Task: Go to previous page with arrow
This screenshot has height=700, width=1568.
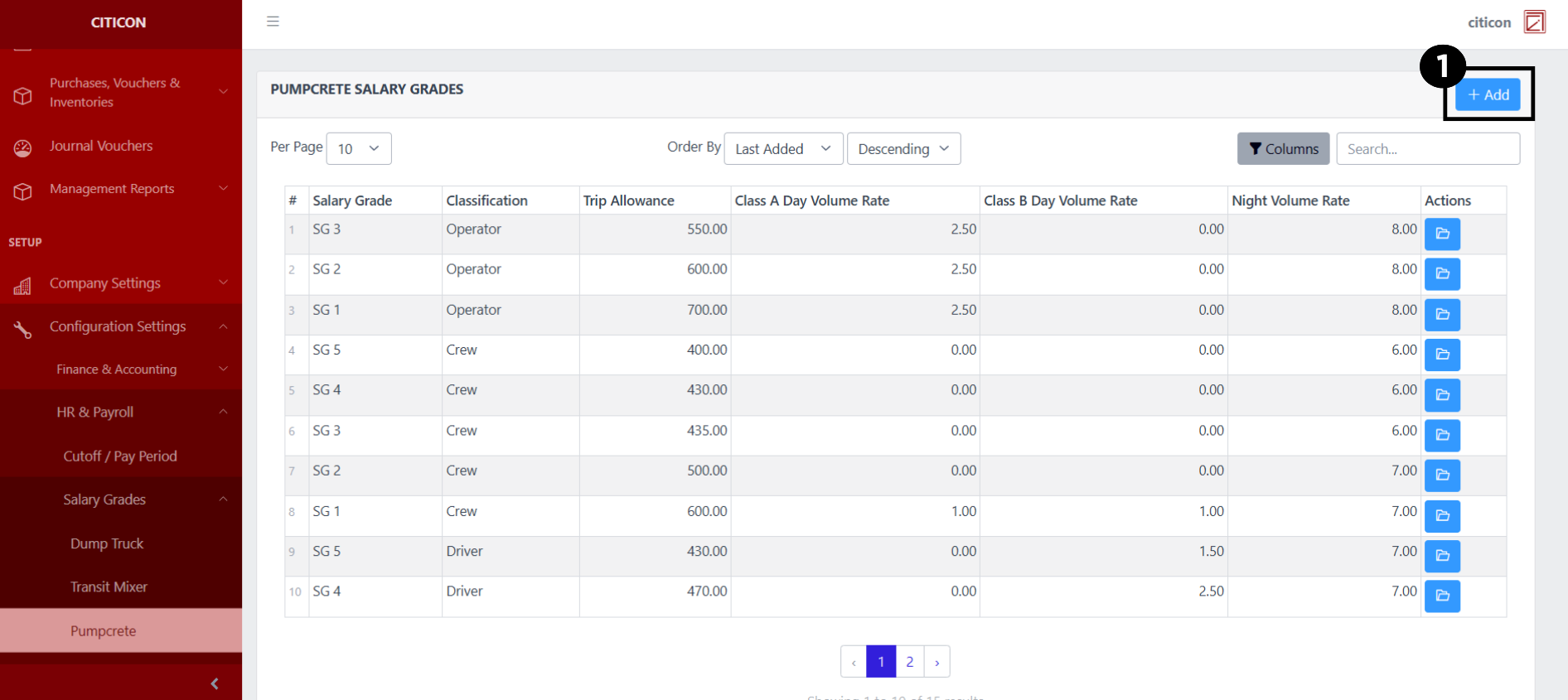Action: click(854, 661)
